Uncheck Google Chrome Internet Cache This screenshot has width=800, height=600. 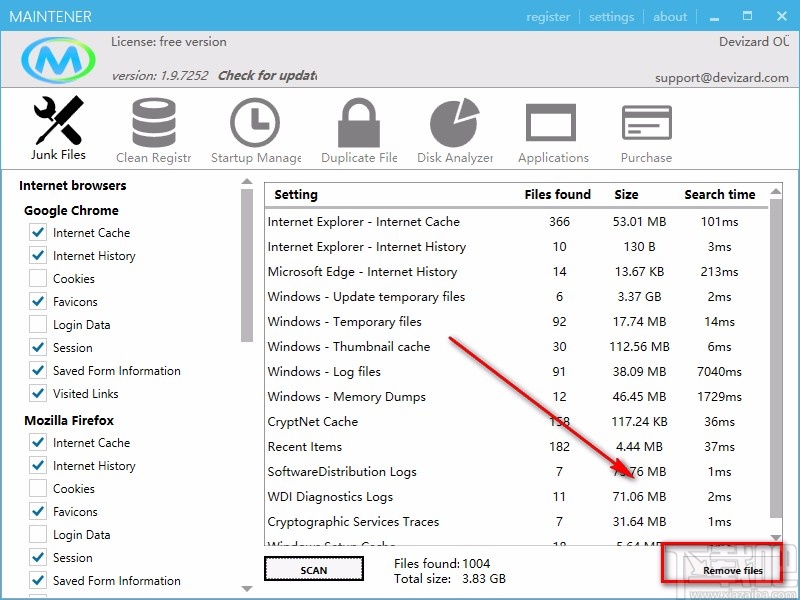click(38, 233)
